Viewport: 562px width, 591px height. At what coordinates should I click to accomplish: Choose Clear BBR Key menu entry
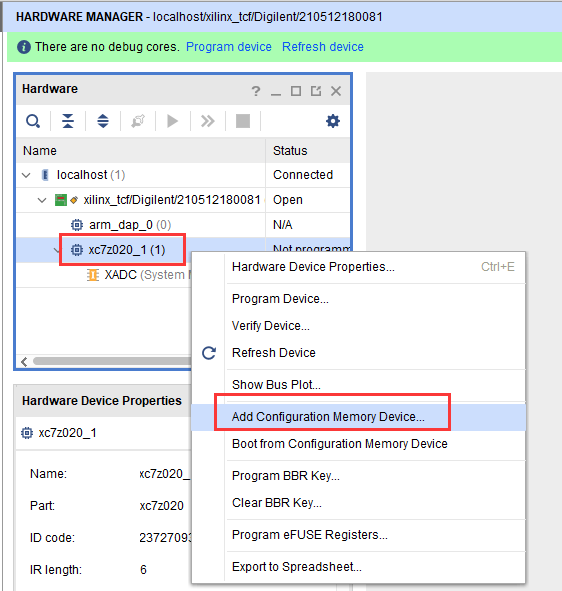click(x=358, y=503)
